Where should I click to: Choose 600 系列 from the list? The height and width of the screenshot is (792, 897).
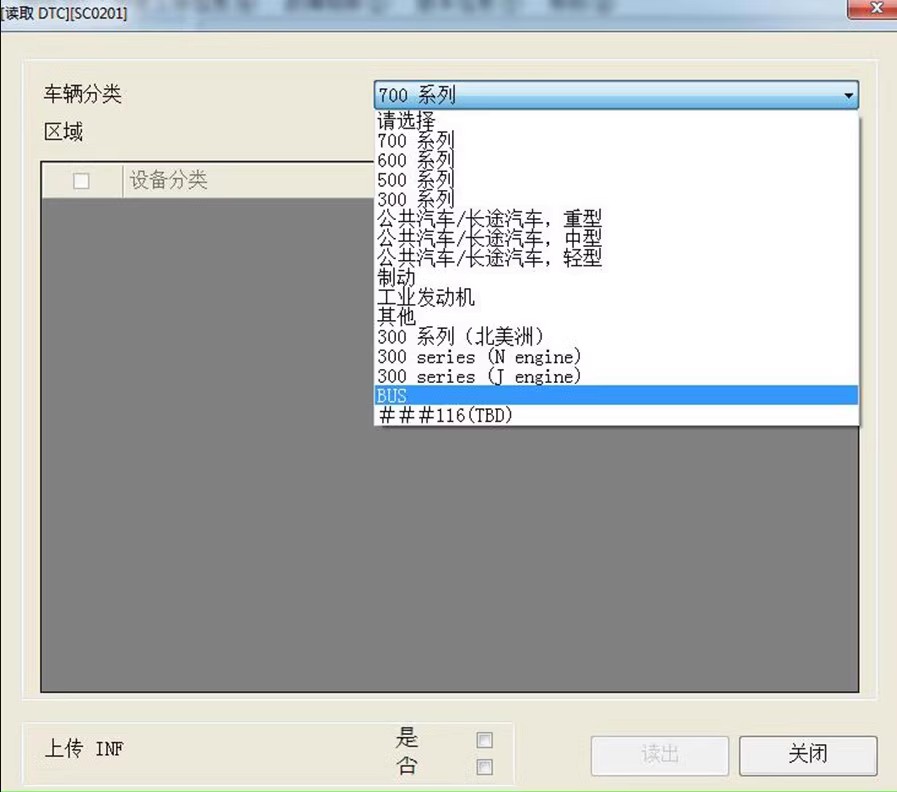(x=616, y=160)
